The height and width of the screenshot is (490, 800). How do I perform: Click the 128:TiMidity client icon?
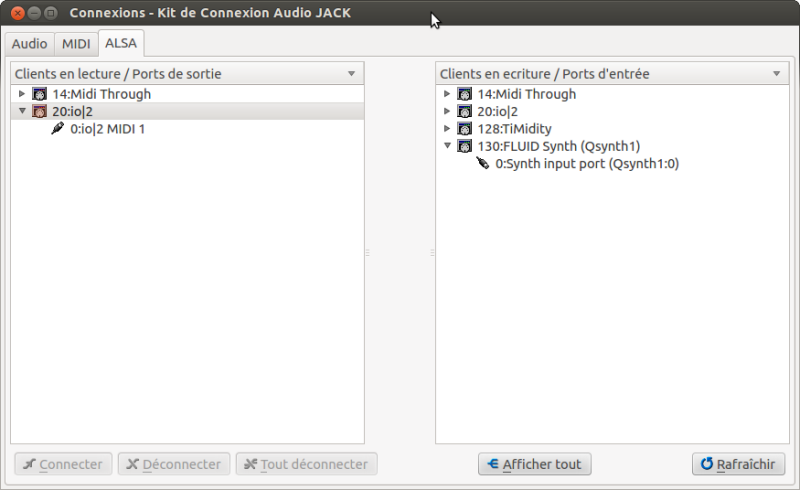pos(464,129)
